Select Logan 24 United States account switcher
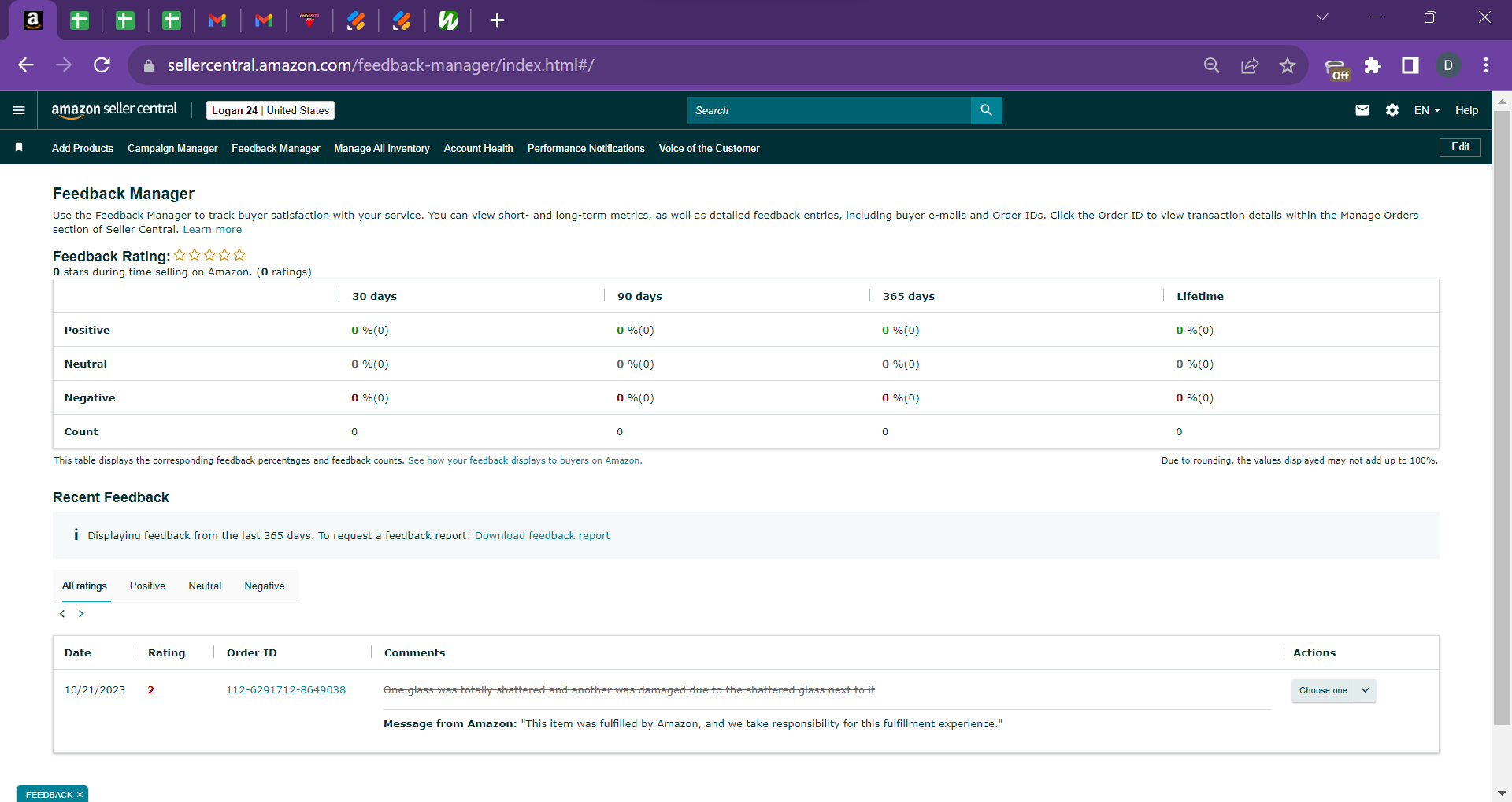The width and height of the screenshot is (1512, 802). pos(270,110)
